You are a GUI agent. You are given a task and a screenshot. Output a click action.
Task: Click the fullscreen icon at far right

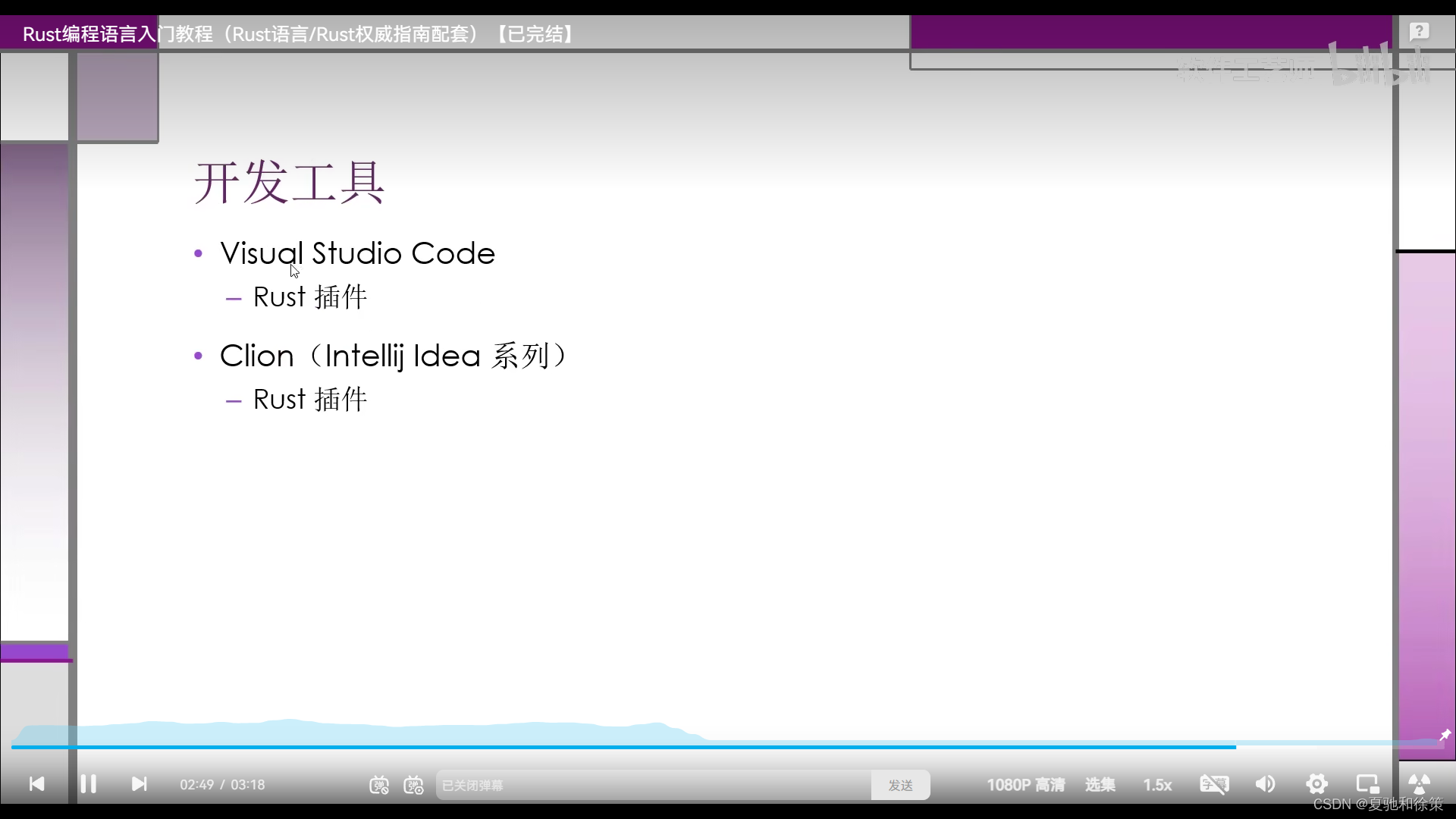(x=1419, y=784)
